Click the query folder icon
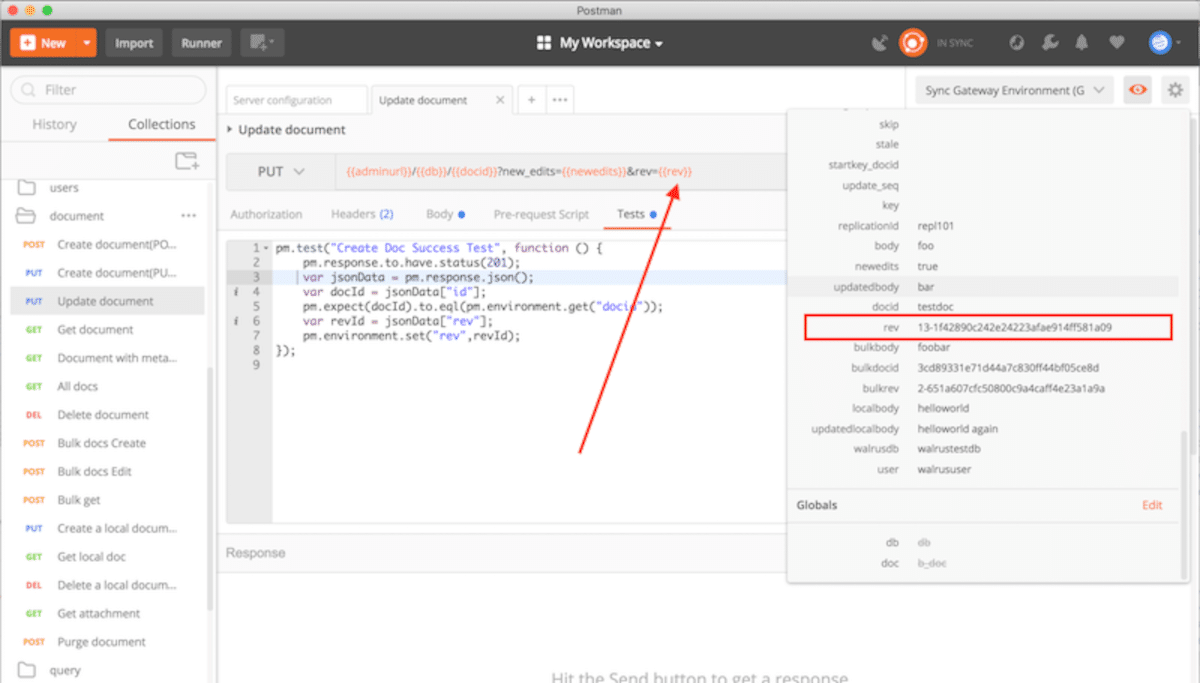Viewport: 1200px width, 683px height. click(x=28, y=670)
